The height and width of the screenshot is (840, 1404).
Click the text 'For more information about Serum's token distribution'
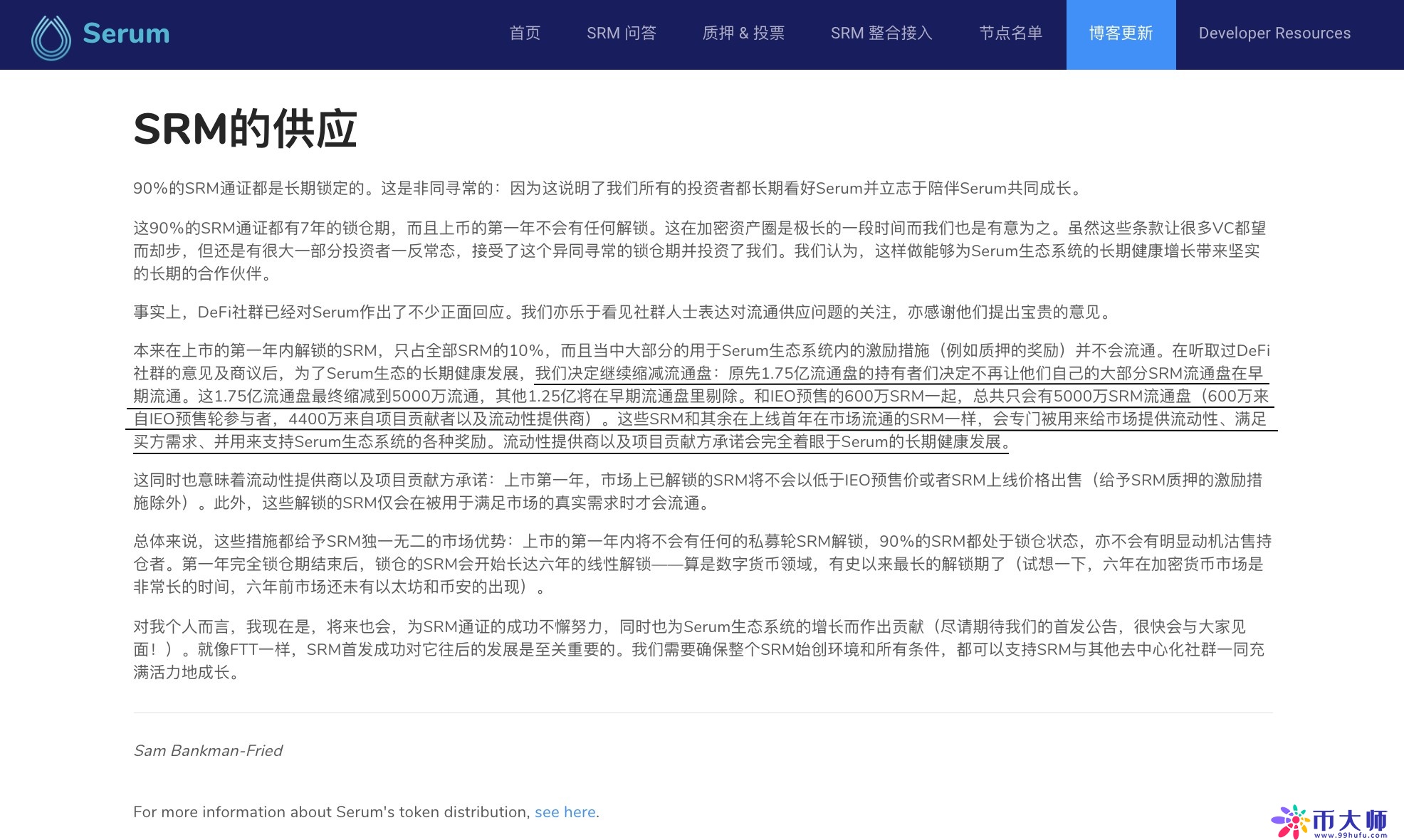(332, 812)
